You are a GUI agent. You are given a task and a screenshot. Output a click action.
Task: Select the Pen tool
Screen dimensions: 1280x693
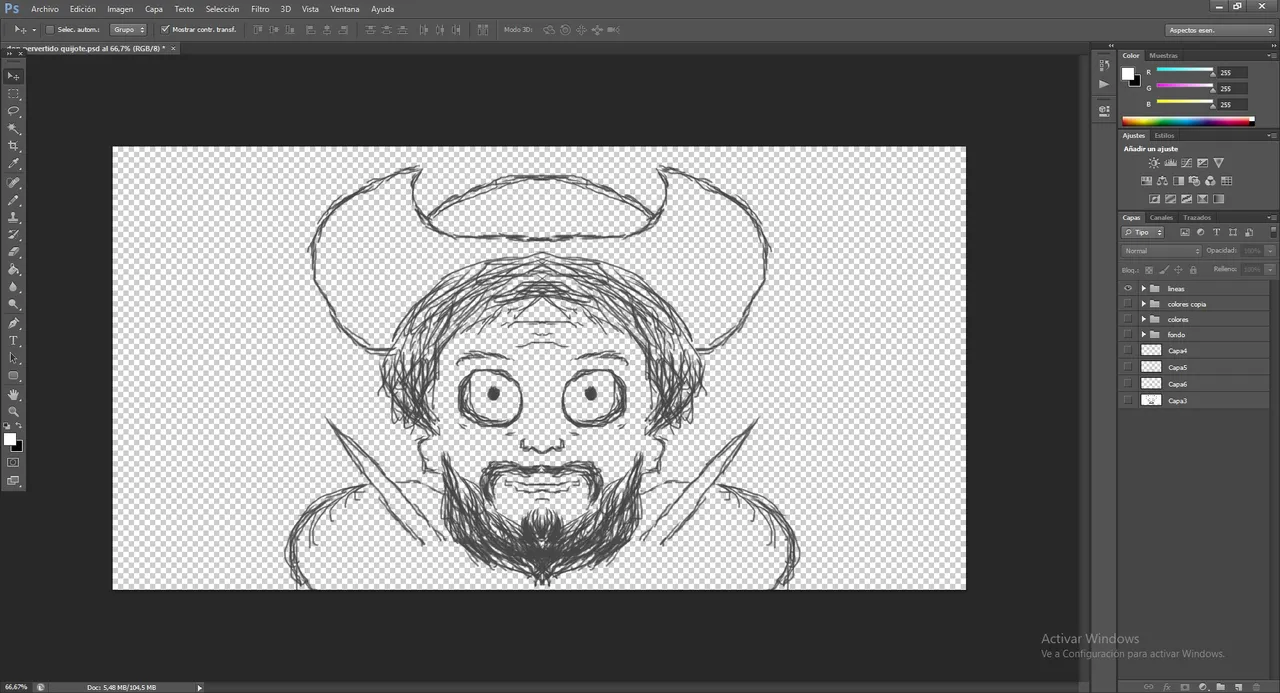[x=14, y=324]
